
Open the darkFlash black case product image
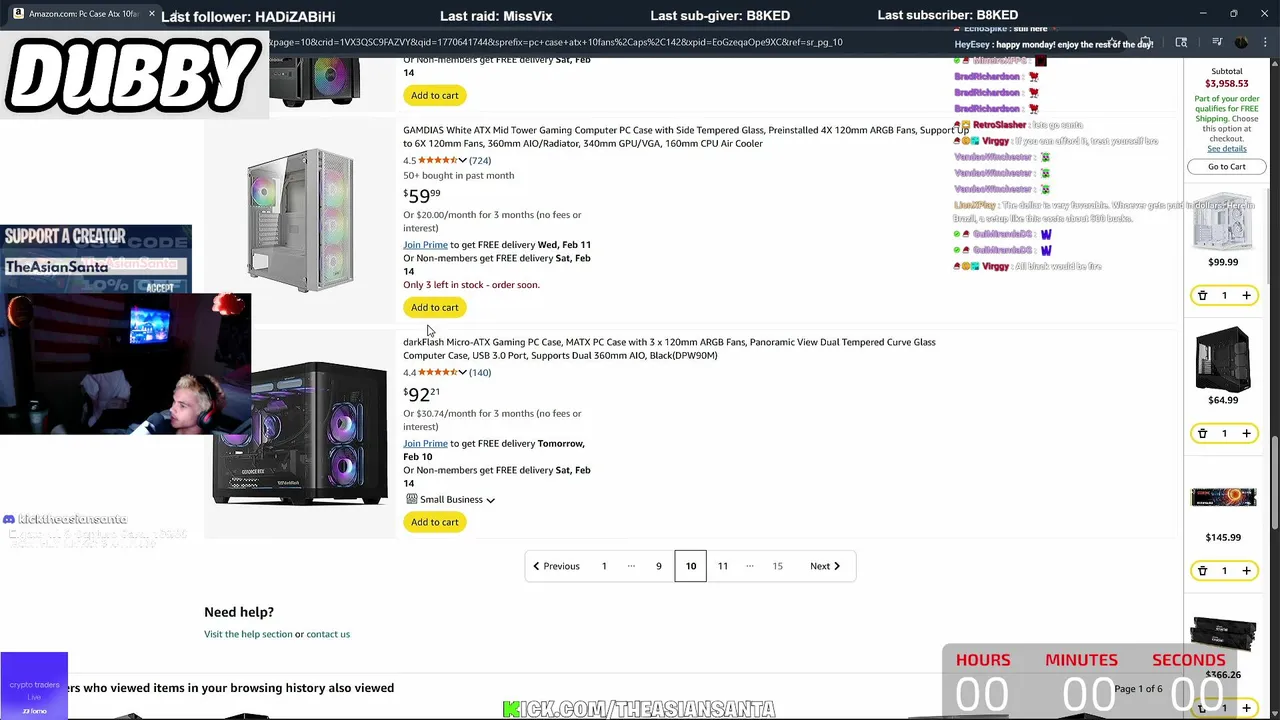tap(300, 435)
